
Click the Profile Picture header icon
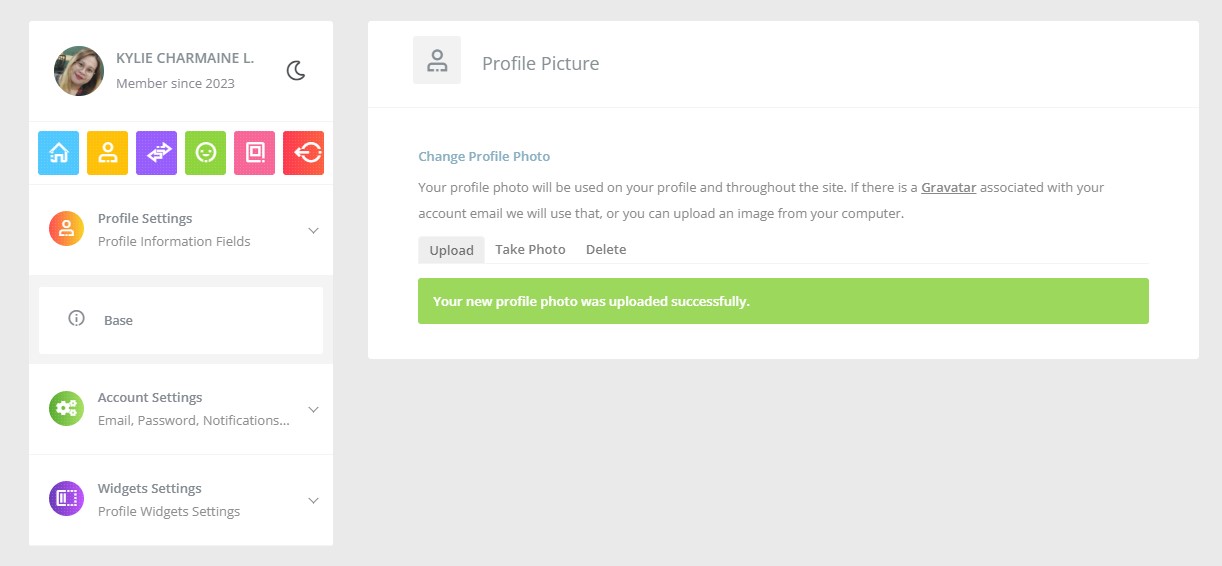tap(437, 60)
